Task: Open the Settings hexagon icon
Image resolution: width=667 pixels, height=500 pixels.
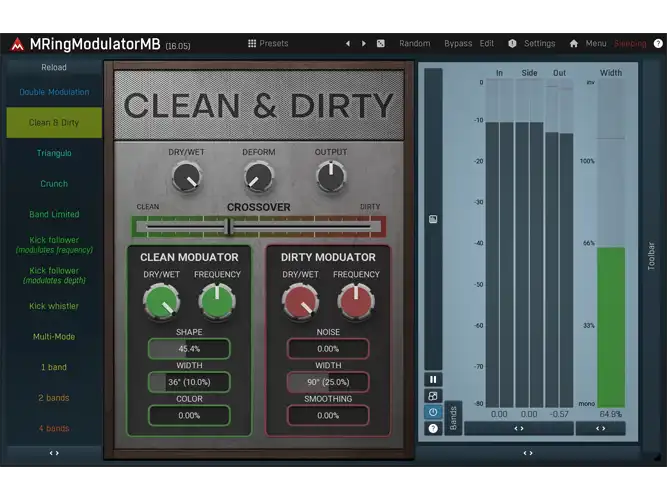Action: [x=512, y=43]
